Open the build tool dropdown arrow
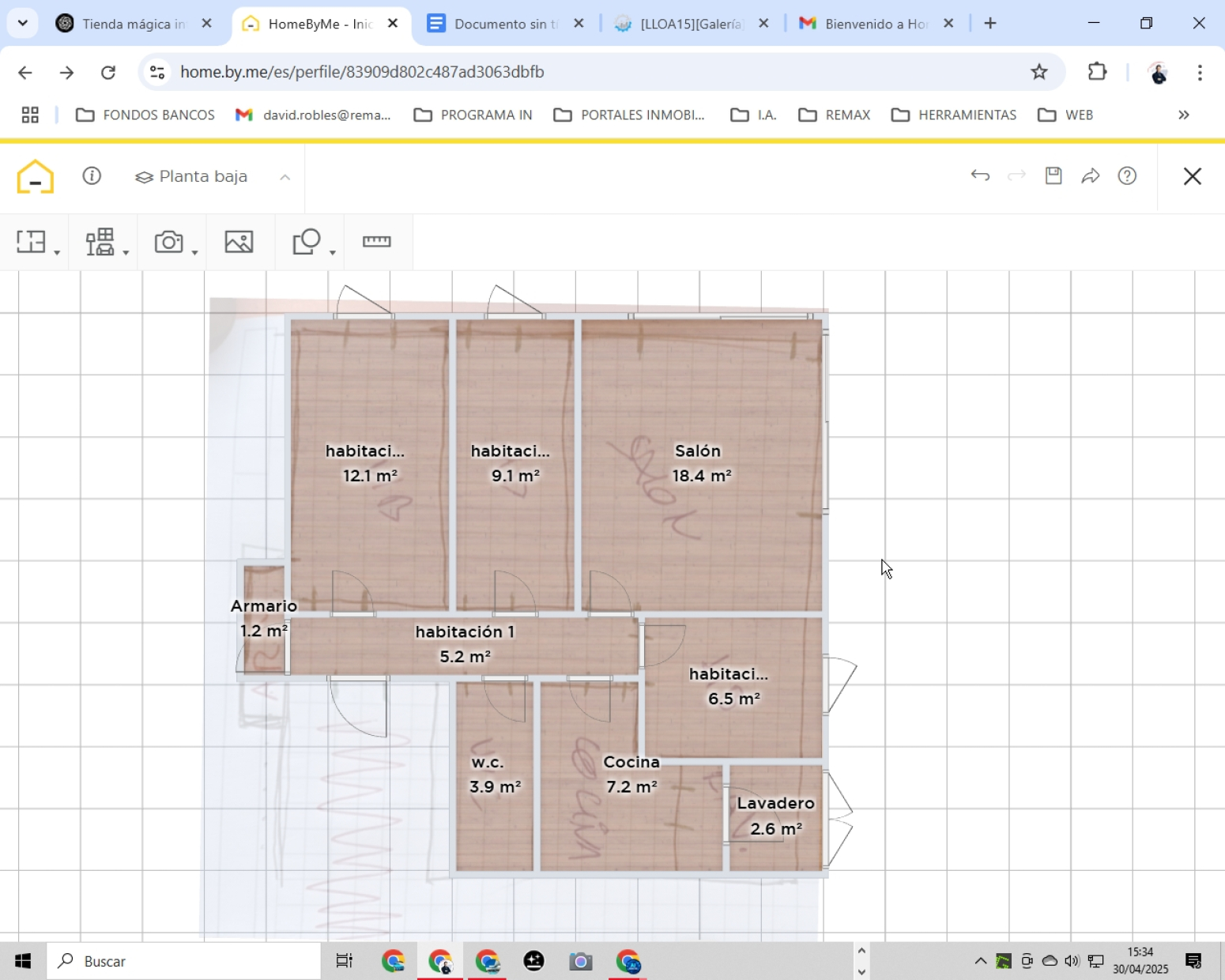 [x=57, y=253]
